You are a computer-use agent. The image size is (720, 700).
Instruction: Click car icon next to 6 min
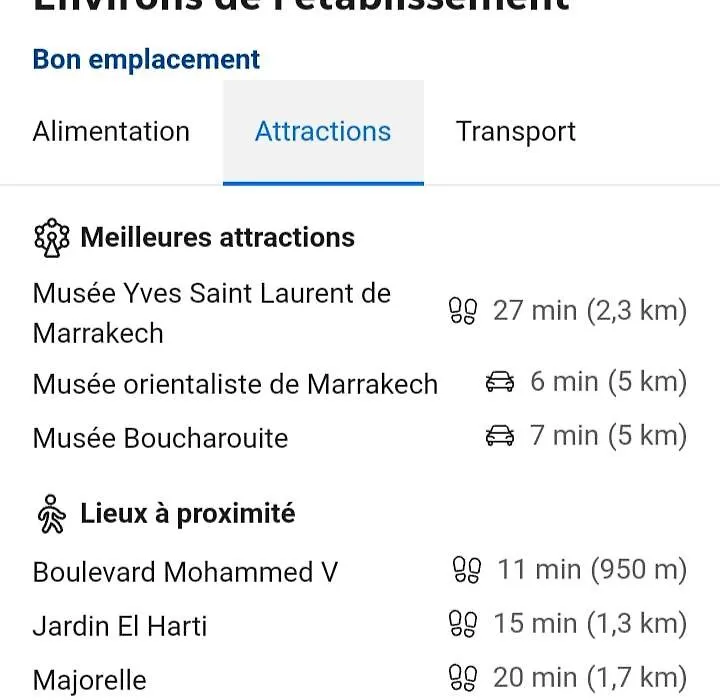(500, 381)
